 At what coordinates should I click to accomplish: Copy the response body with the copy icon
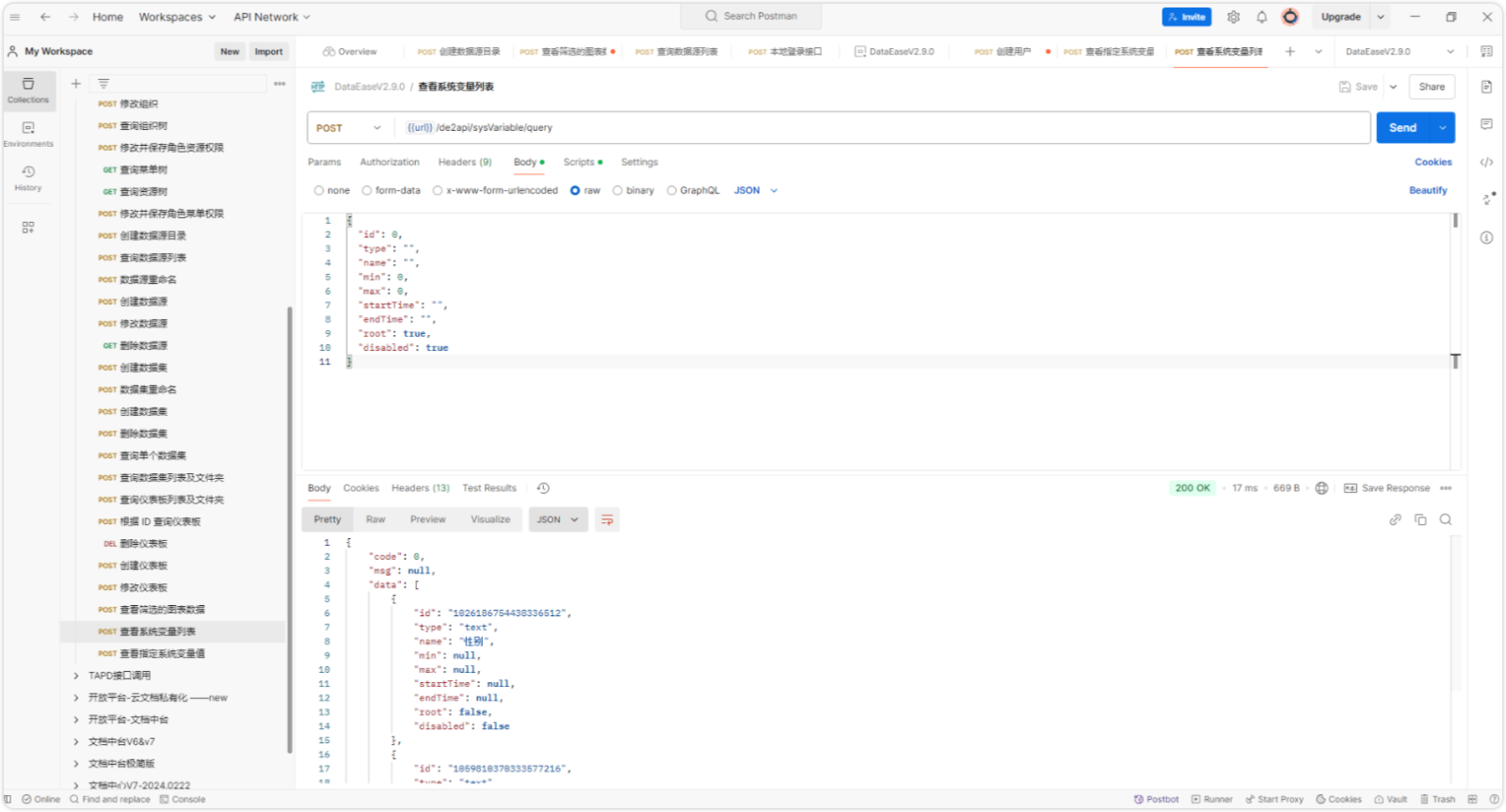(x=1420, y=519)
